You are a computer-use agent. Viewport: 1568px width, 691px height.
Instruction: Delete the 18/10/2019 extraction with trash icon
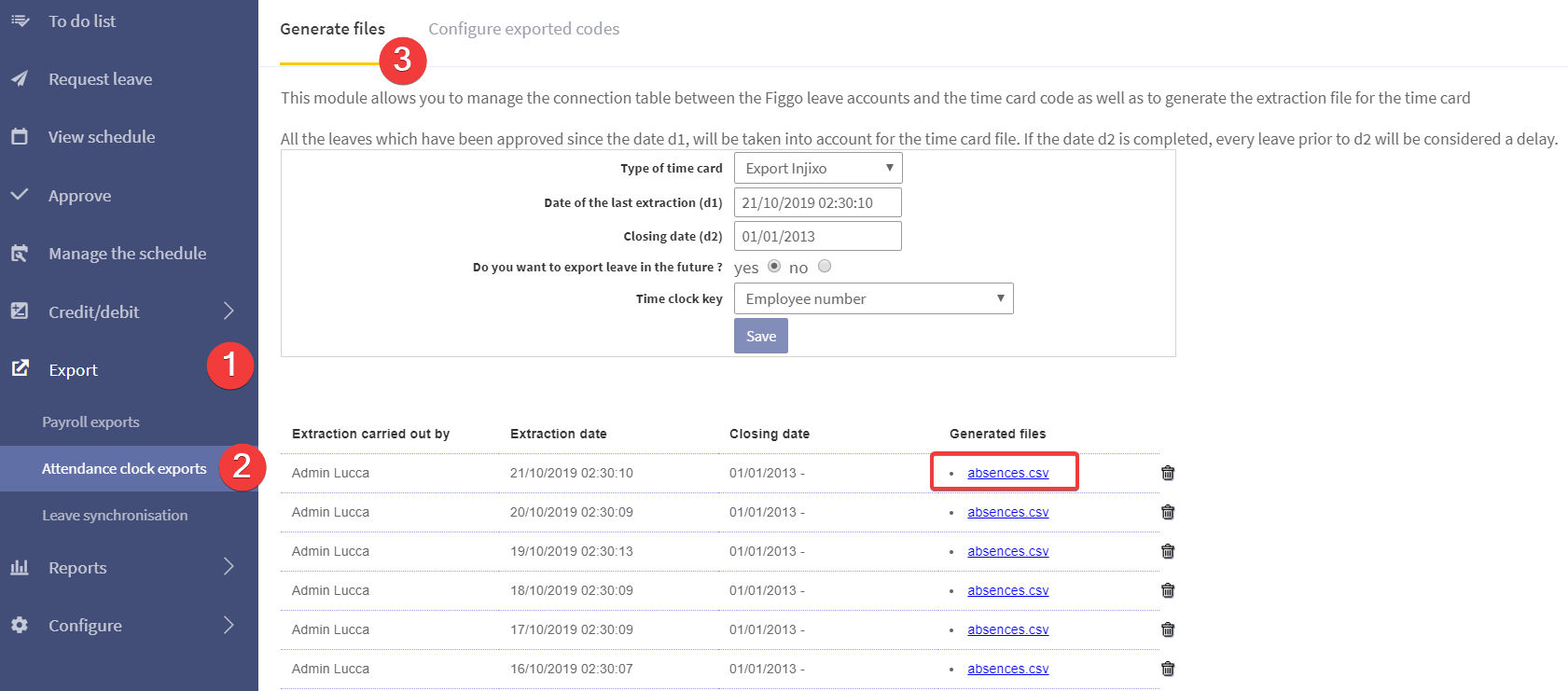[1168, 590]
